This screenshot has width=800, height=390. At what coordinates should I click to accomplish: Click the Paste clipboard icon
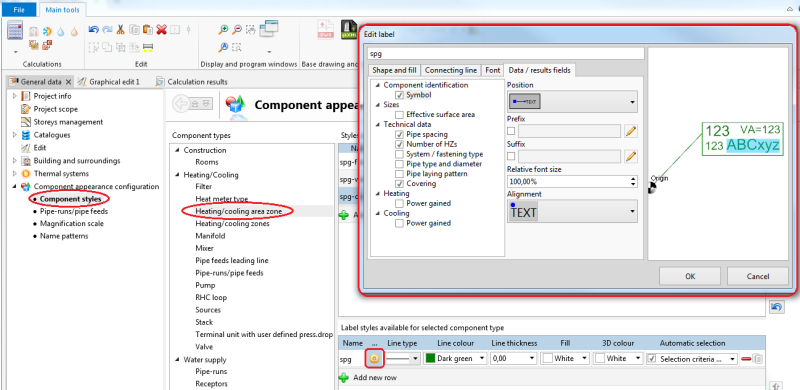pos(148,30)
